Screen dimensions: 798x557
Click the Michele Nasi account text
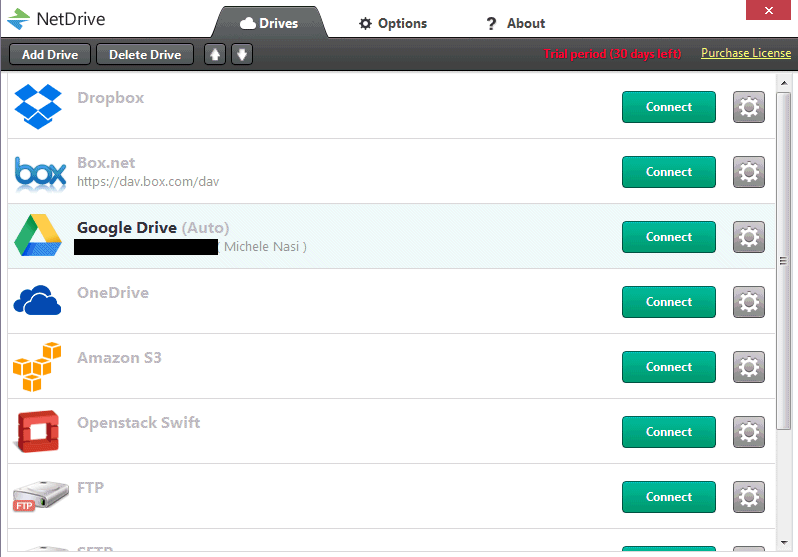262,246
